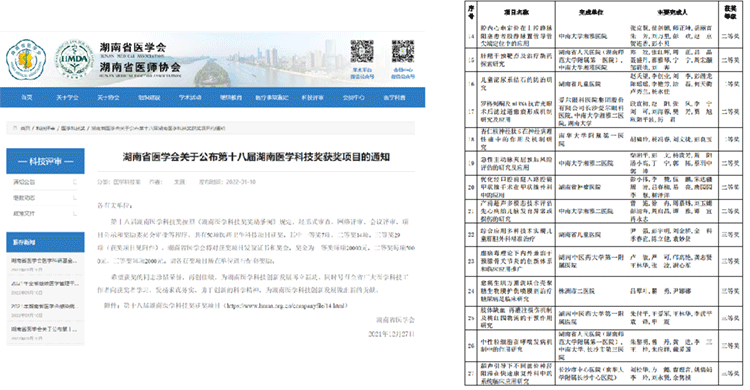
Task: Click the blue 科技评审 sidebar header
Action: click(45, 161)
